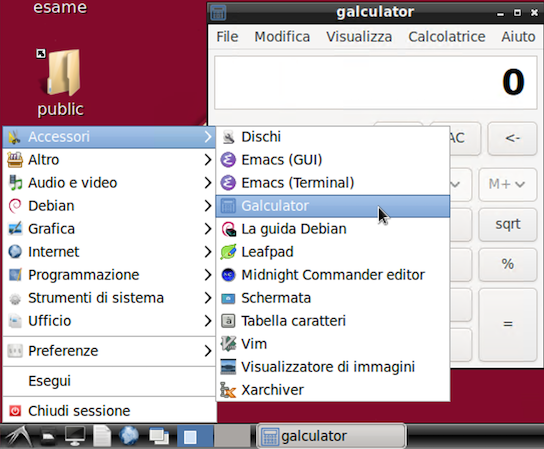
Task: Click the Galculator icon in submenu
Action: 228,206
